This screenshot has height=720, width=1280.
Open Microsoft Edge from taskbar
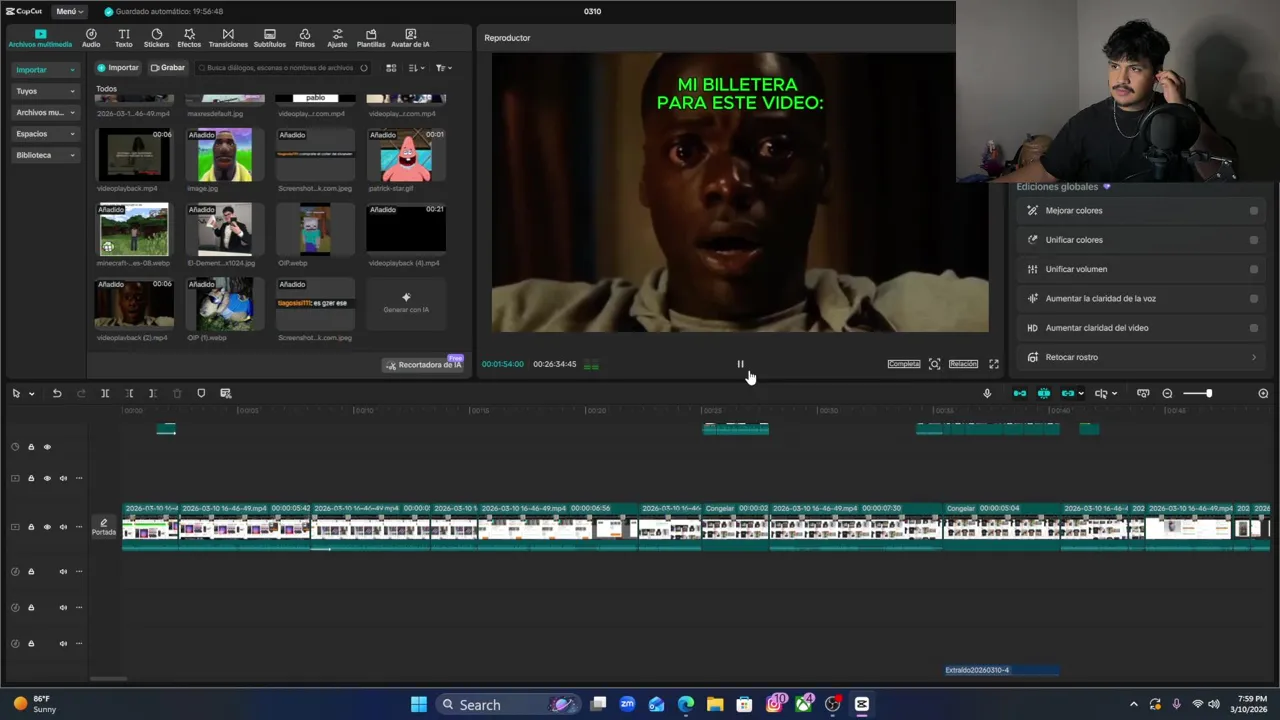686,705
